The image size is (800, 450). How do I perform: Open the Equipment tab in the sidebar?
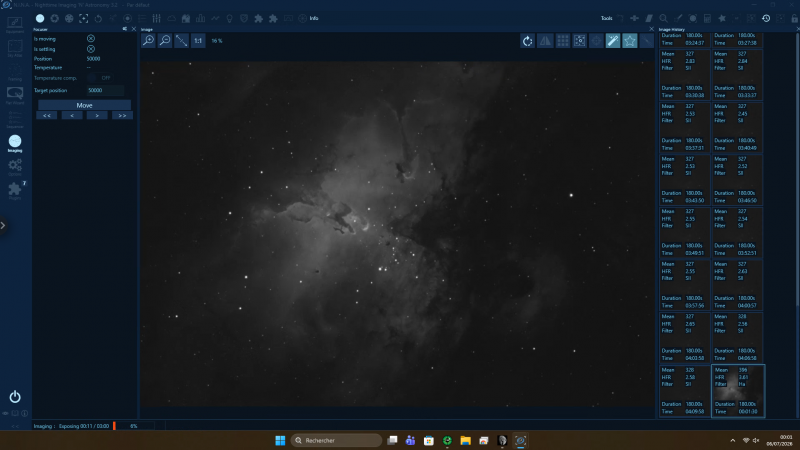coord(15,24)
